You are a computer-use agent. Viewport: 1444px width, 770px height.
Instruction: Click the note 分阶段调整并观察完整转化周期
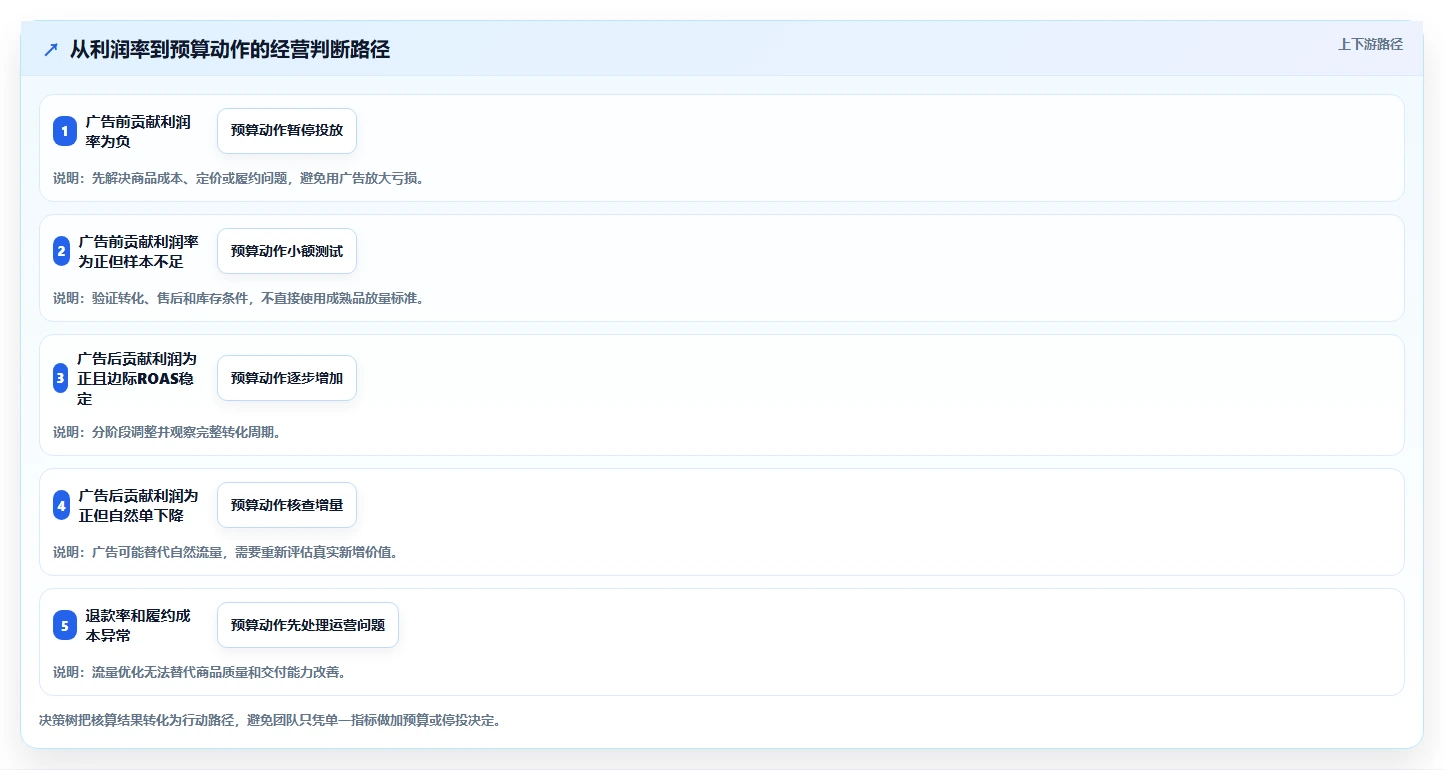(167, 432)
